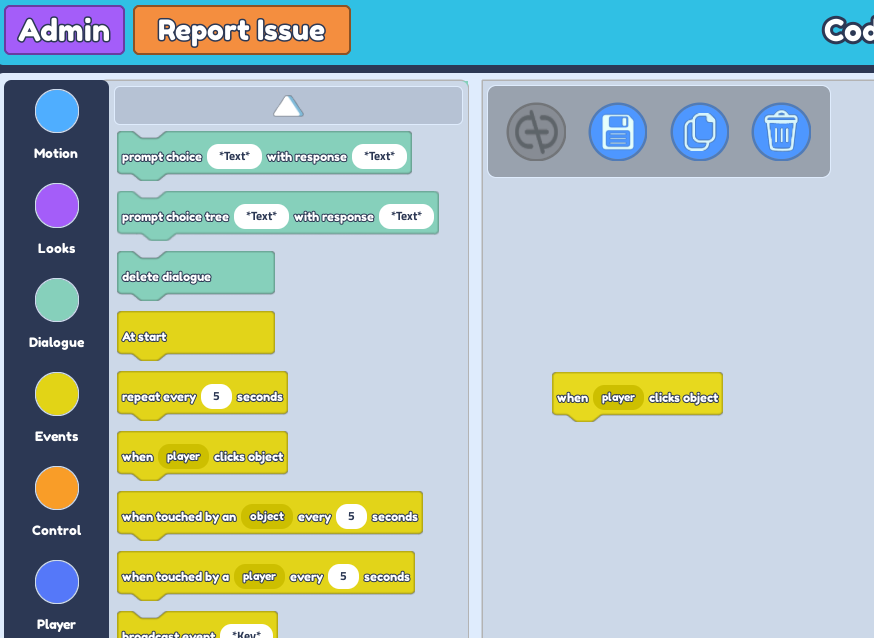This screenshot has height=638, width=874.
Task: Duplicate blocks using the copy icon
Action: [700, 131]
